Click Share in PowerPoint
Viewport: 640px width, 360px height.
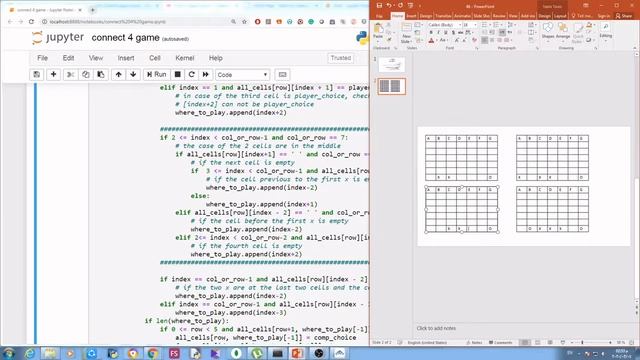click(624, 16)
